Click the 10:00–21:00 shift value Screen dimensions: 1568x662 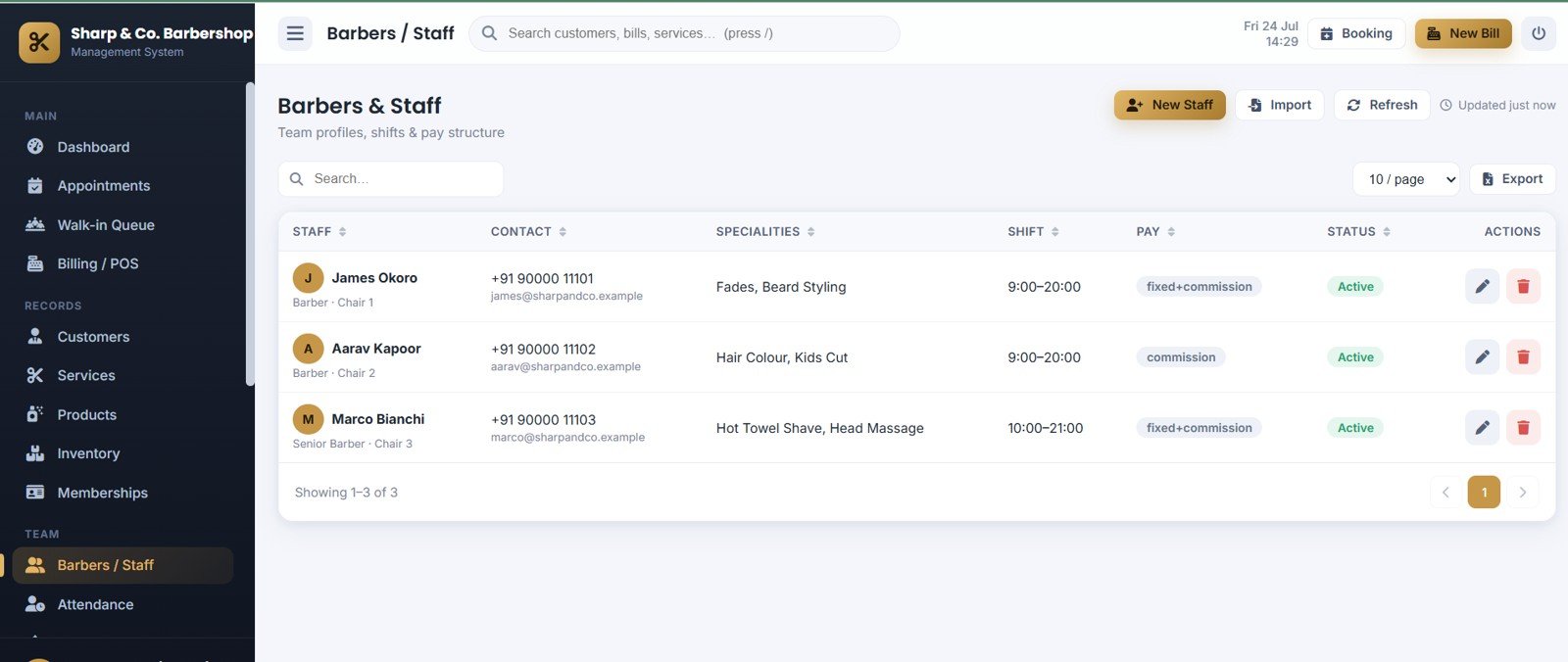coord(1046,428)
